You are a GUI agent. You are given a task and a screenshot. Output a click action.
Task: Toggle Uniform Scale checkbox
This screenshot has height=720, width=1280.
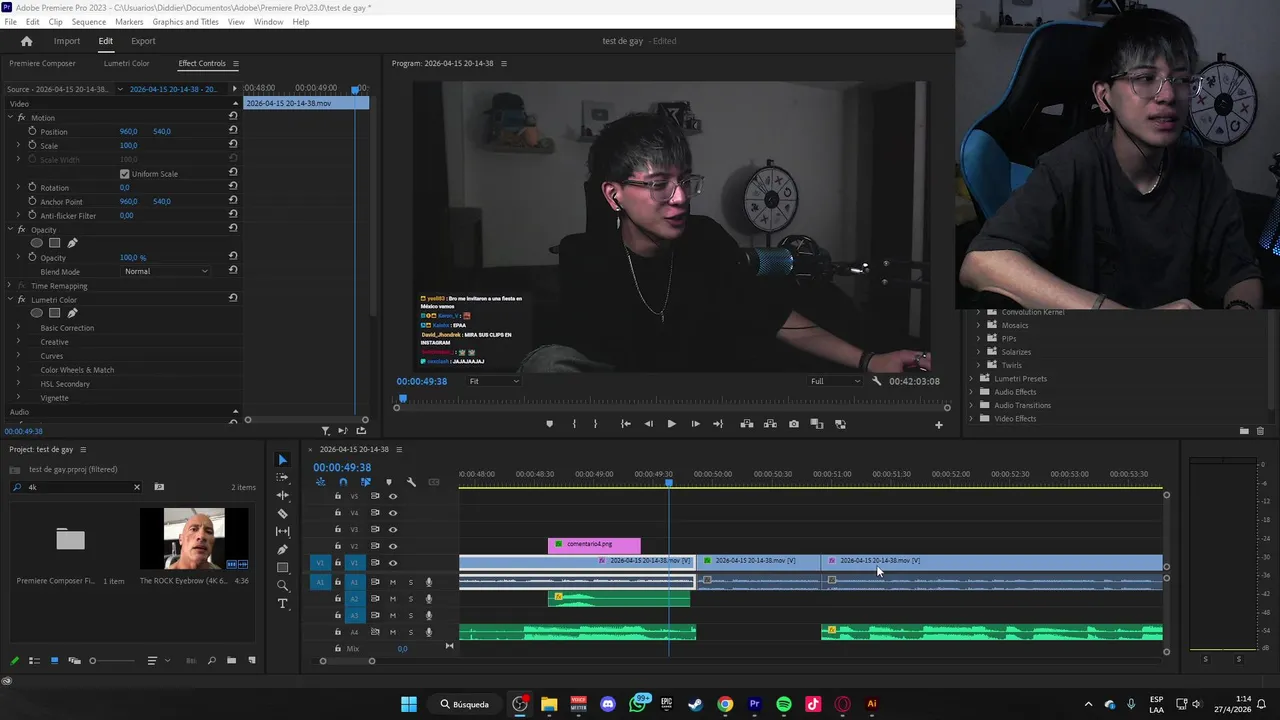(124, 174)
